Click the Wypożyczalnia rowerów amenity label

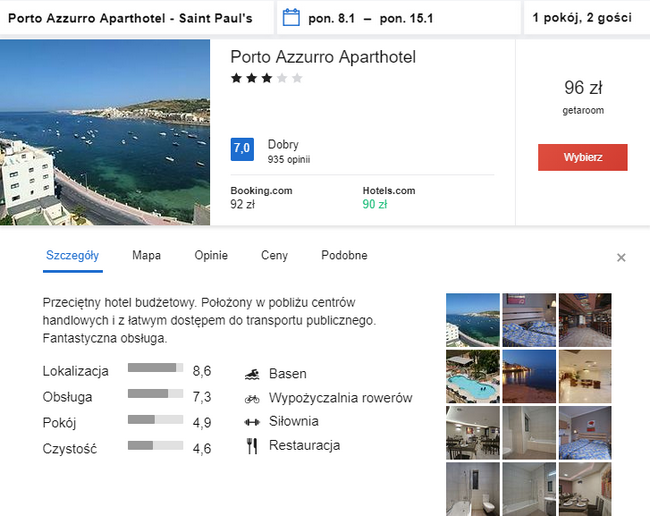click(x=341, y=398)
